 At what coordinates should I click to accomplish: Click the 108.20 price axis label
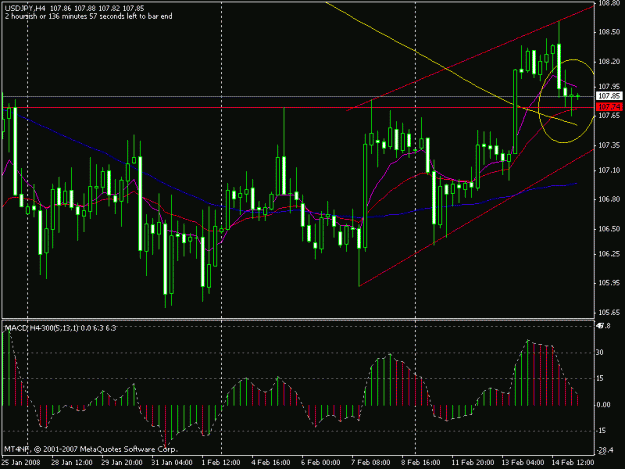click(x=609, y=62)
